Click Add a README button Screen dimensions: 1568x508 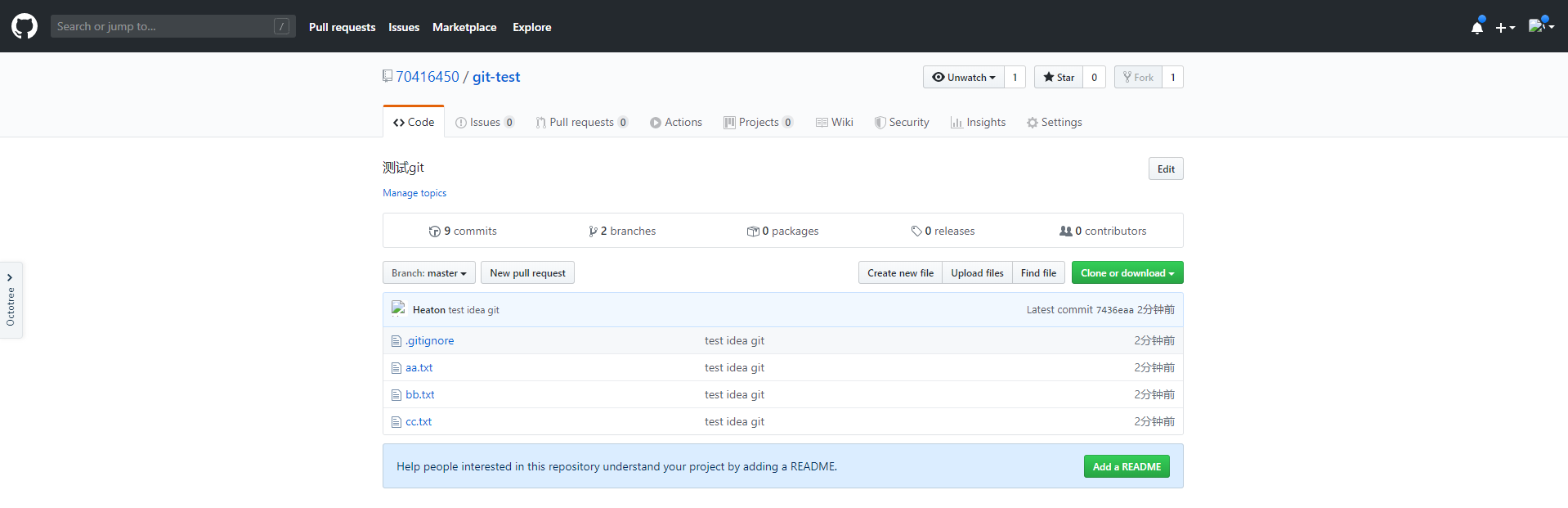(x=1127, y=466)
